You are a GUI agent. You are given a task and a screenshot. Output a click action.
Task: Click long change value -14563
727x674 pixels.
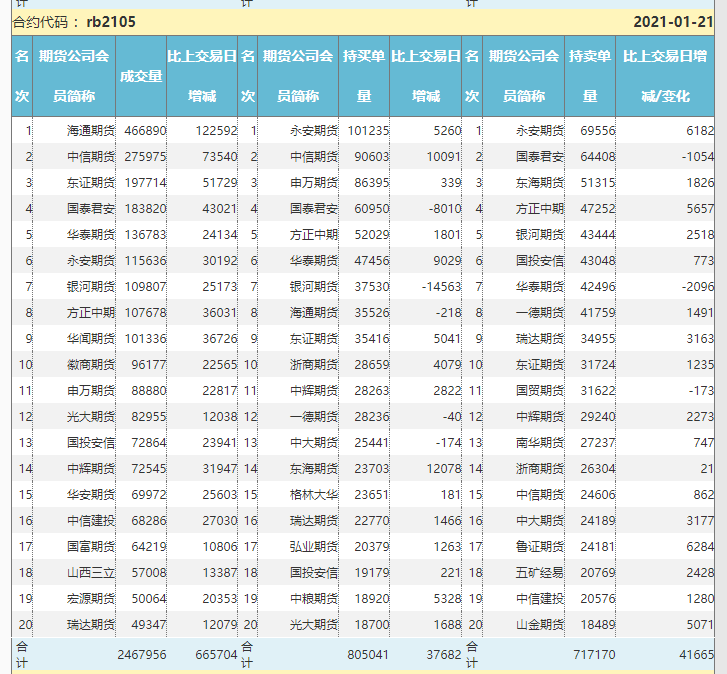441,286
